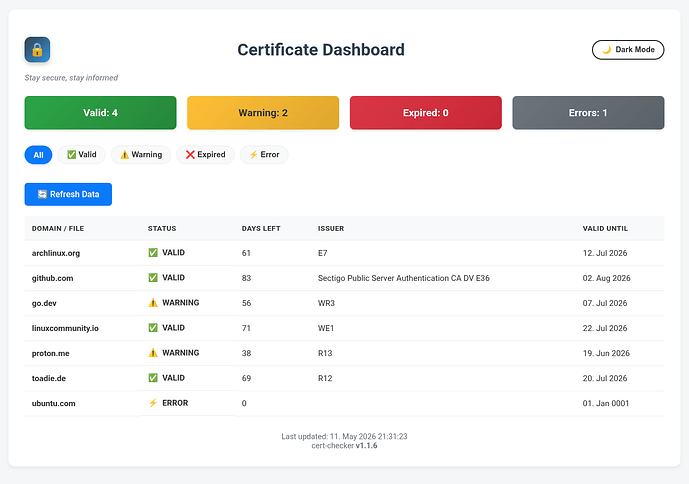689x484 pixels.
Task: Select the linuxcommunity.io domain row
Action: 344,328
